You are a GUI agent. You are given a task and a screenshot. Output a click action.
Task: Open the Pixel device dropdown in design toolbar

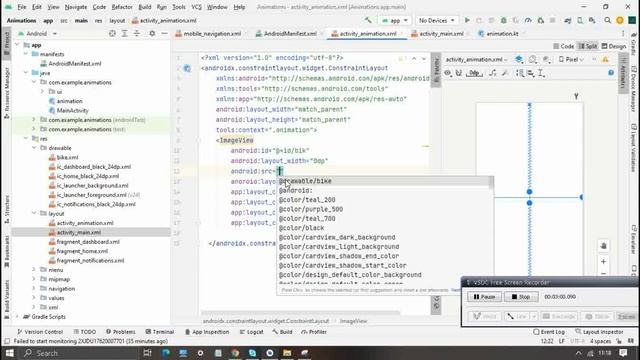571,60
